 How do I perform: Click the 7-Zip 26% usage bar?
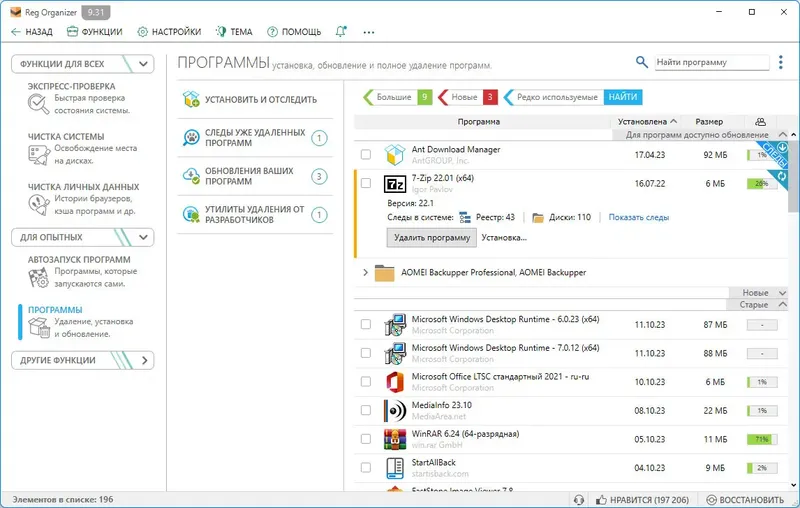coord(762,184)
